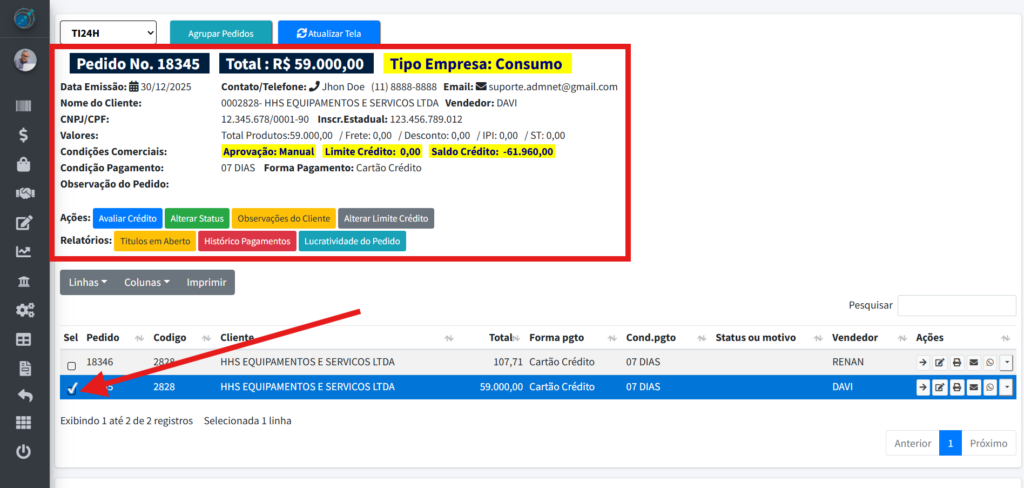1024x488 pixels.
Task: Open the dollar sign sidebar menu
Action: tap(24, 134)
